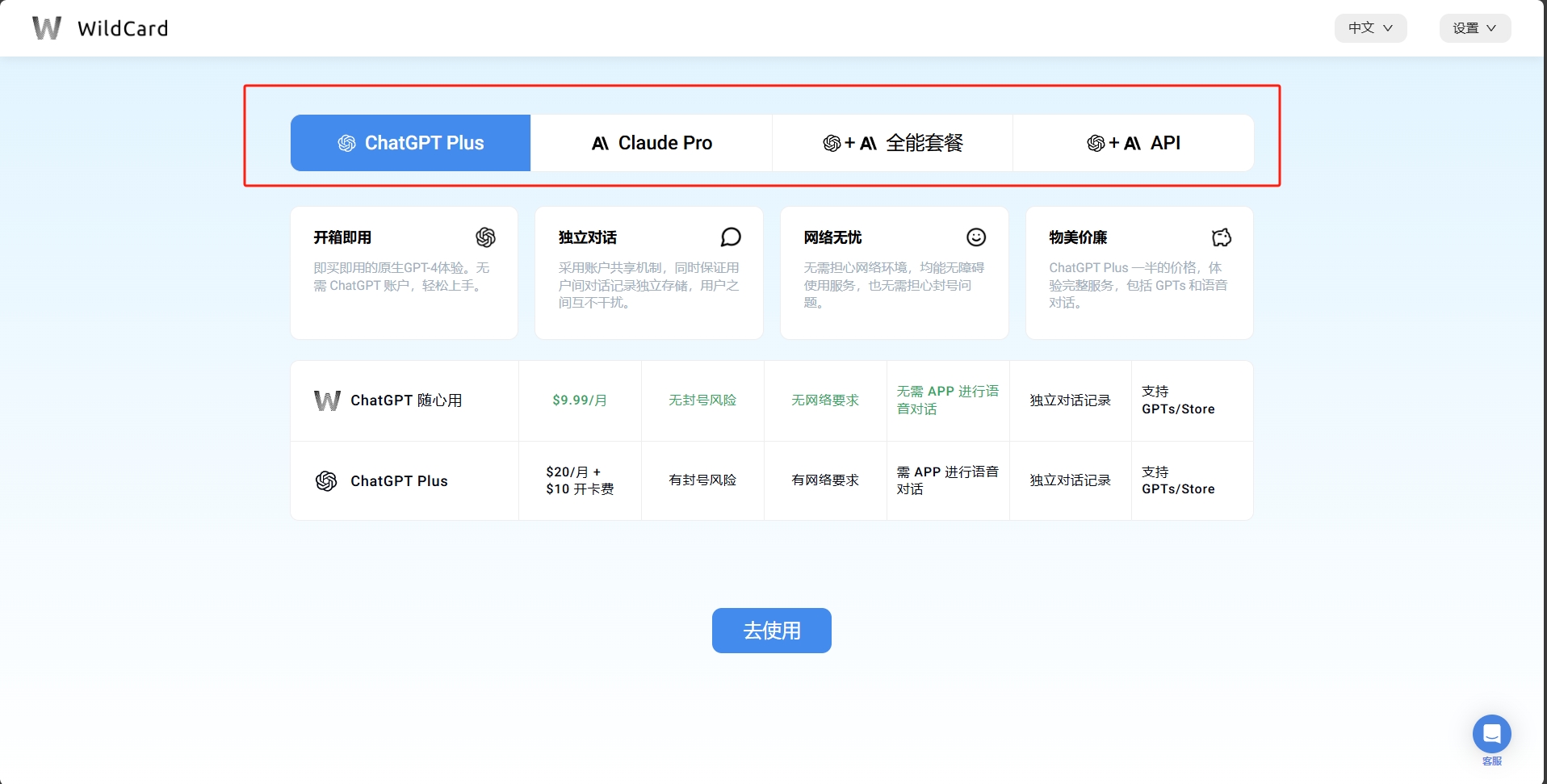The height and width of the screenshot is (784, 1547).
Task: Switch to the Claude Pro tab
Action: 652,143
